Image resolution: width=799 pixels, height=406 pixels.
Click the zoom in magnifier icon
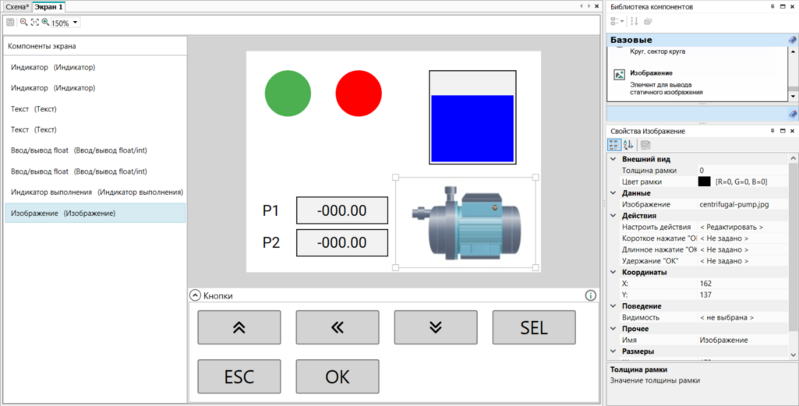point(45,22)
